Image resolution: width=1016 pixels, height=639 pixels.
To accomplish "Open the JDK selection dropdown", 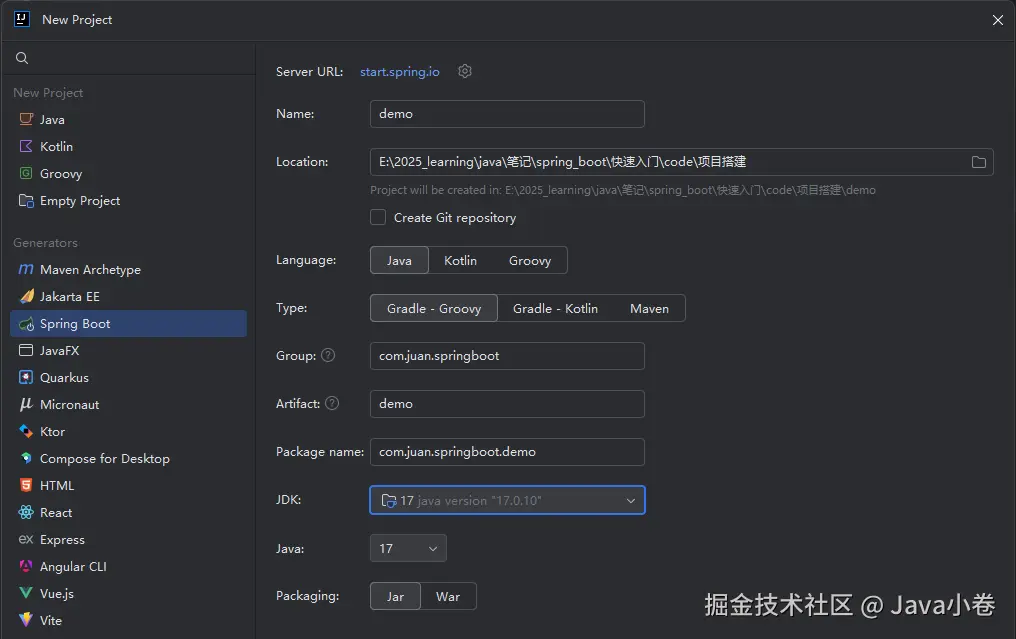I will pyautogui.click(x=507, y=500).
